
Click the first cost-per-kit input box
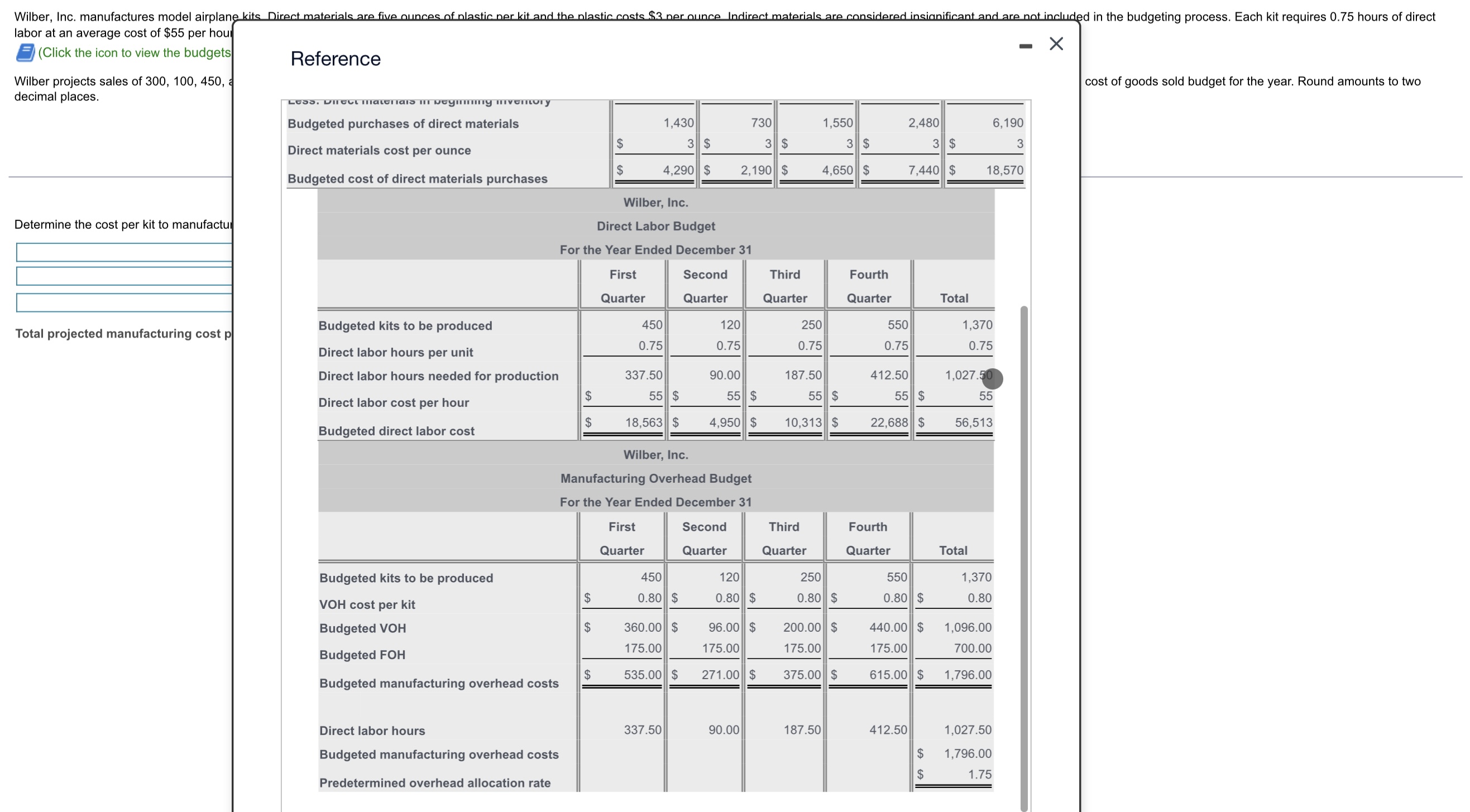(124, 252)
